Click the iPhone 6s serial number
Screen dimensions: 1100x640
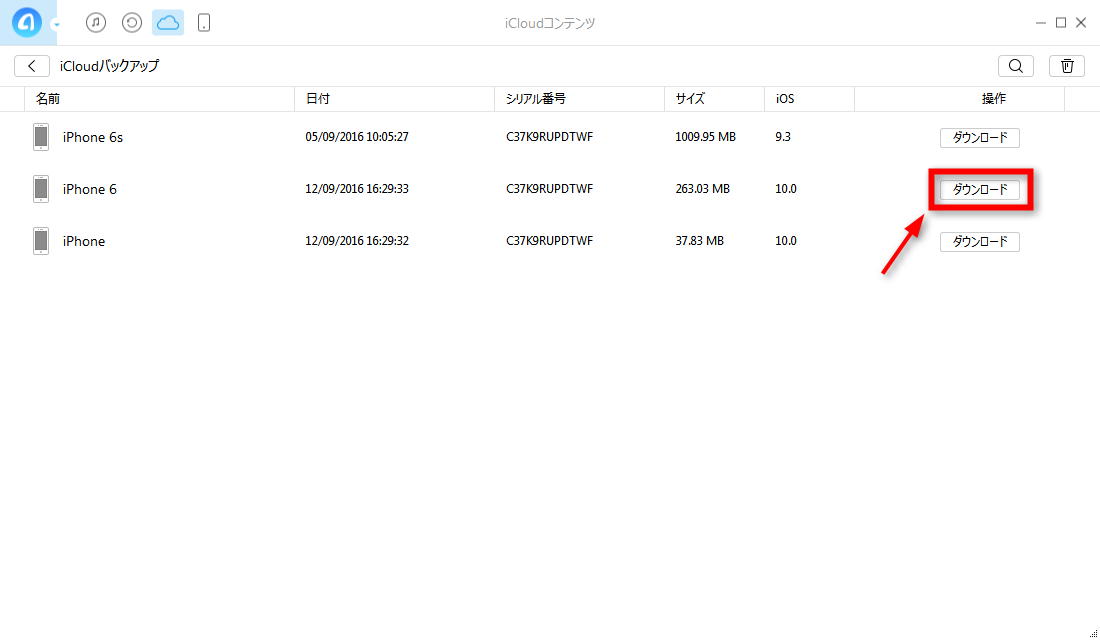549,137
